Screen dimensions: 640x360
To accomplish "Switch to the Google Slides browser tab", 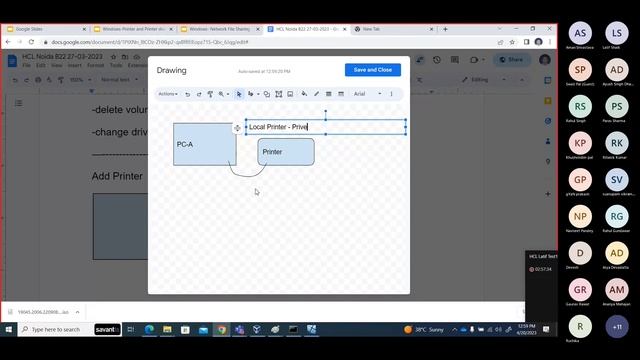I will tap(46, 29).
